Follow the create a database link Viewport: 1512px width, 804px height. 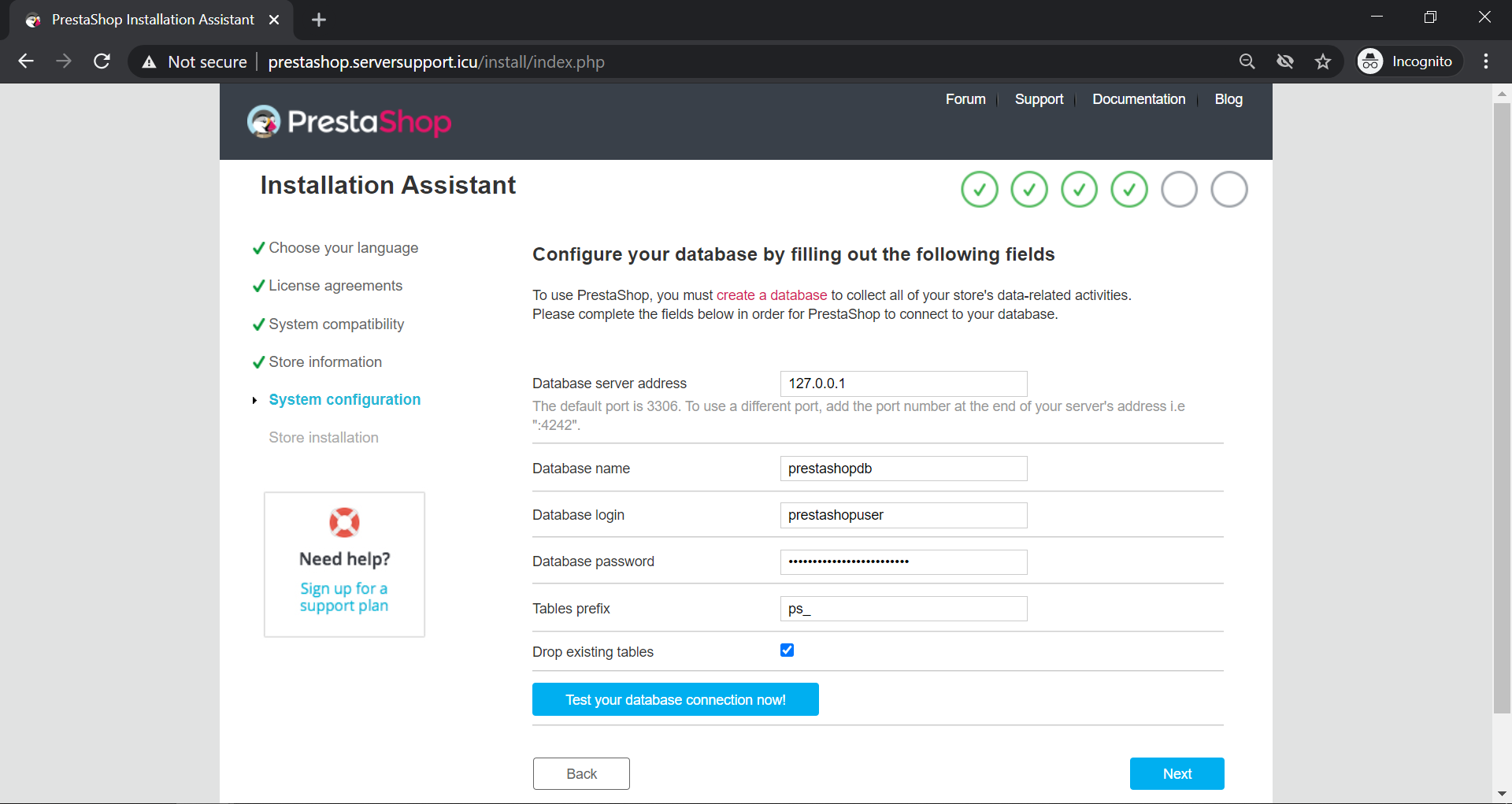coord(771,295)
